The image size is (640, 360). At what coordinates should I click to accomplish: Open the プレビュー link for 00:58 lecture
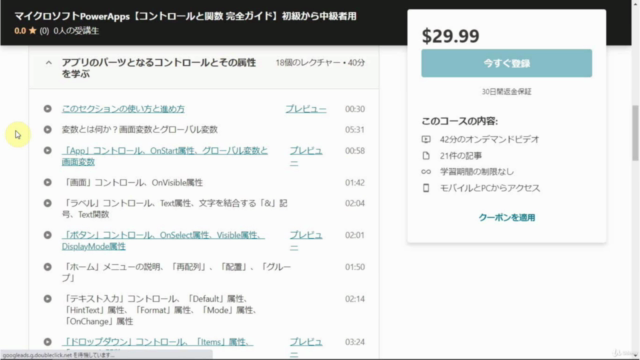coord(306,156)
